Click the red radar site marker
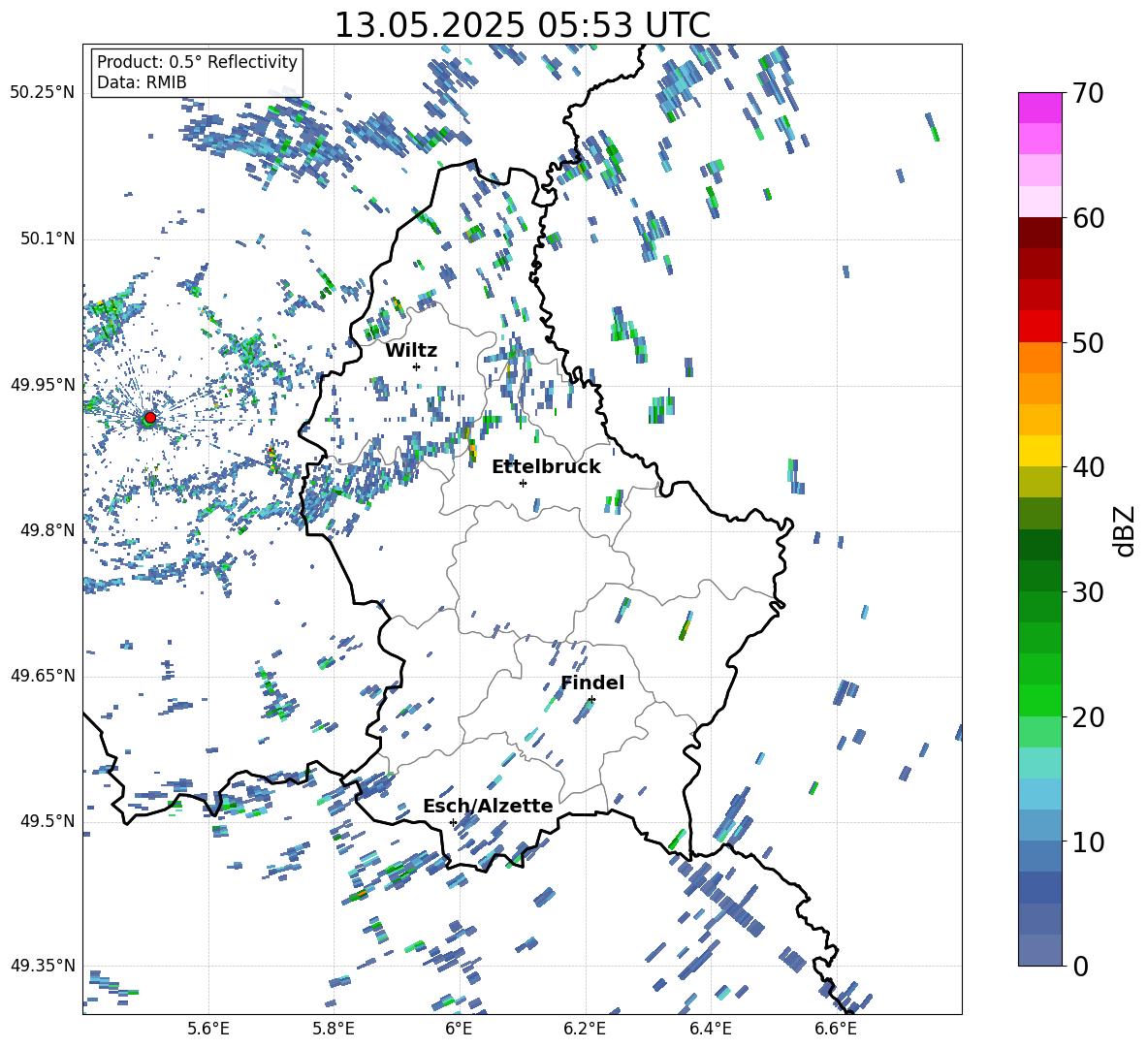The width and height of the screenshot is (1148, 1048). click(x=150, y=417)
